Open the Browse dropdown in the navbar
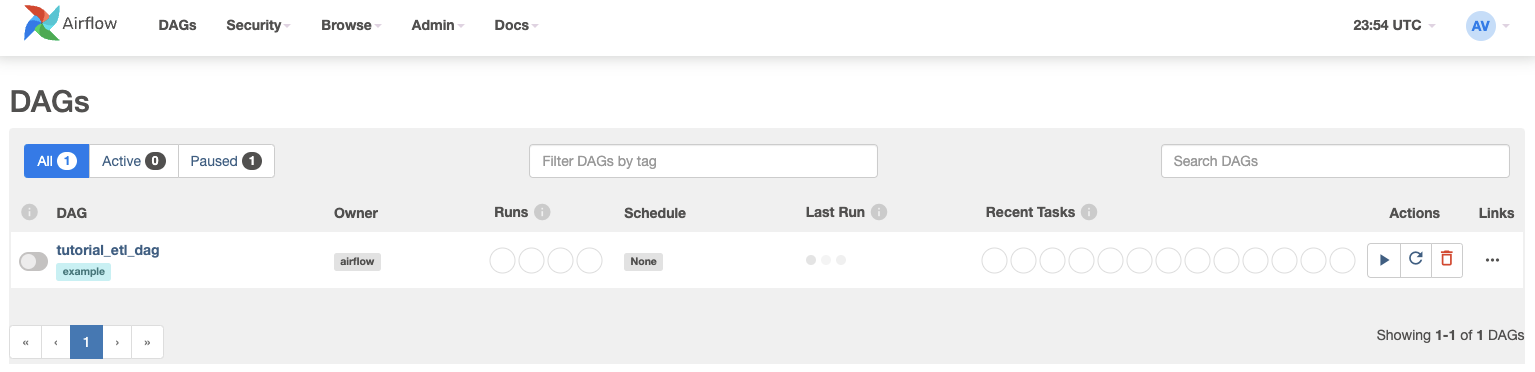 pos(351,25)
